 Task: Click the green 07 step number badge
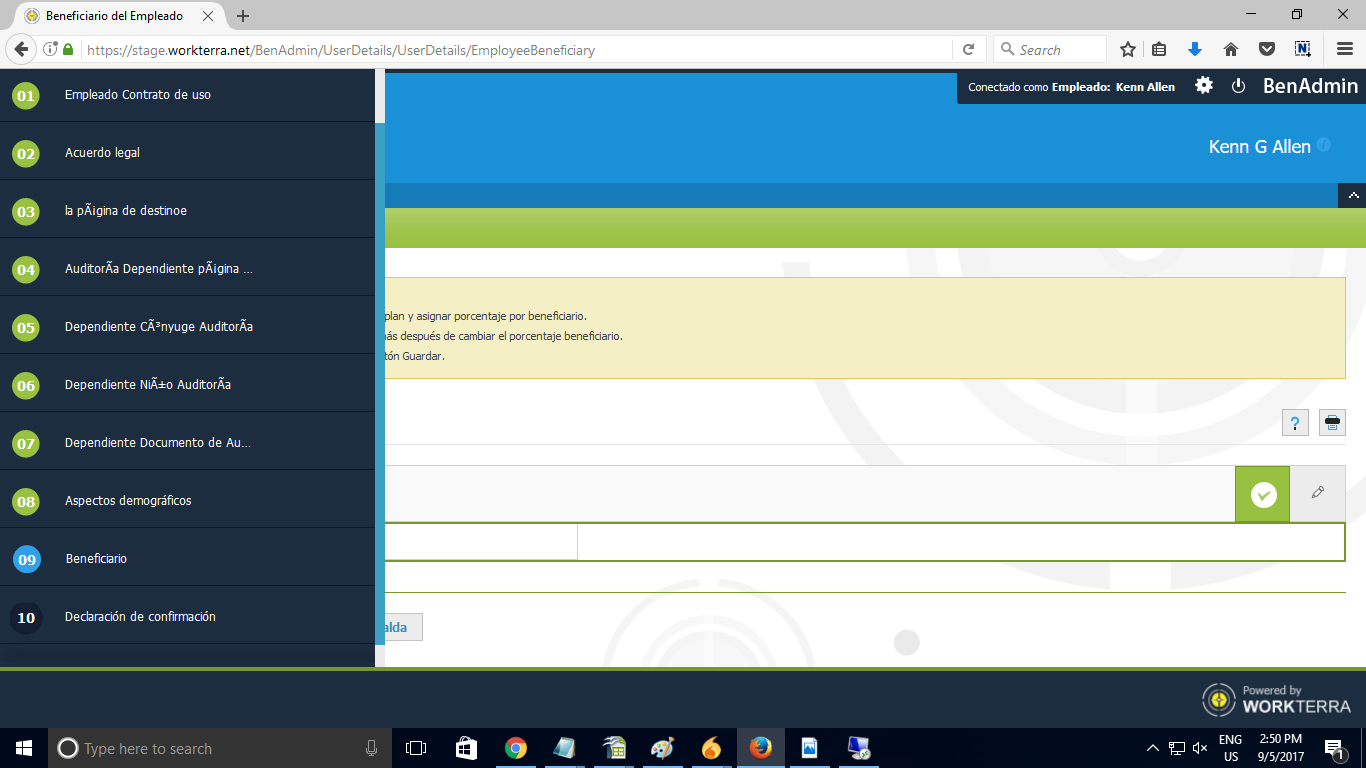[26, 444]
